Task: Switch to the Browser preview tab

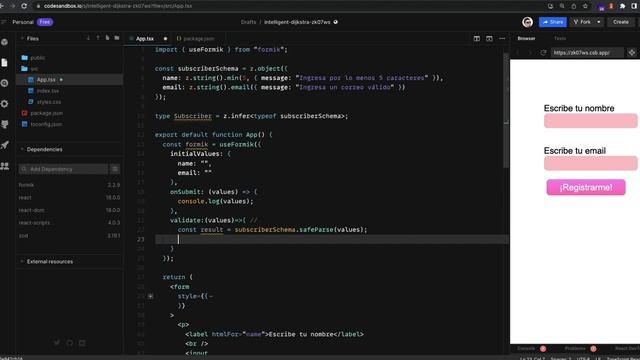Action: point(526,38)
